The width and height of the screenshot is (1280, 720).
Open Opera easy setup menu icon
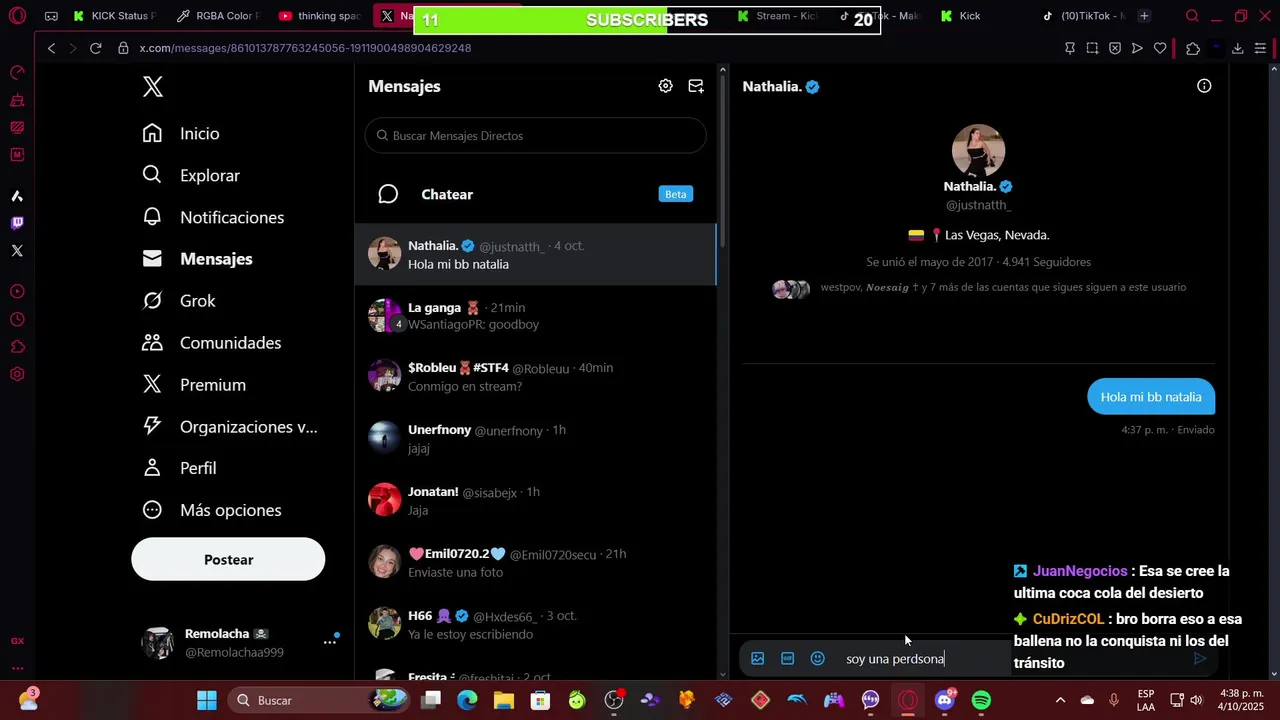[x=1260, y=48]
